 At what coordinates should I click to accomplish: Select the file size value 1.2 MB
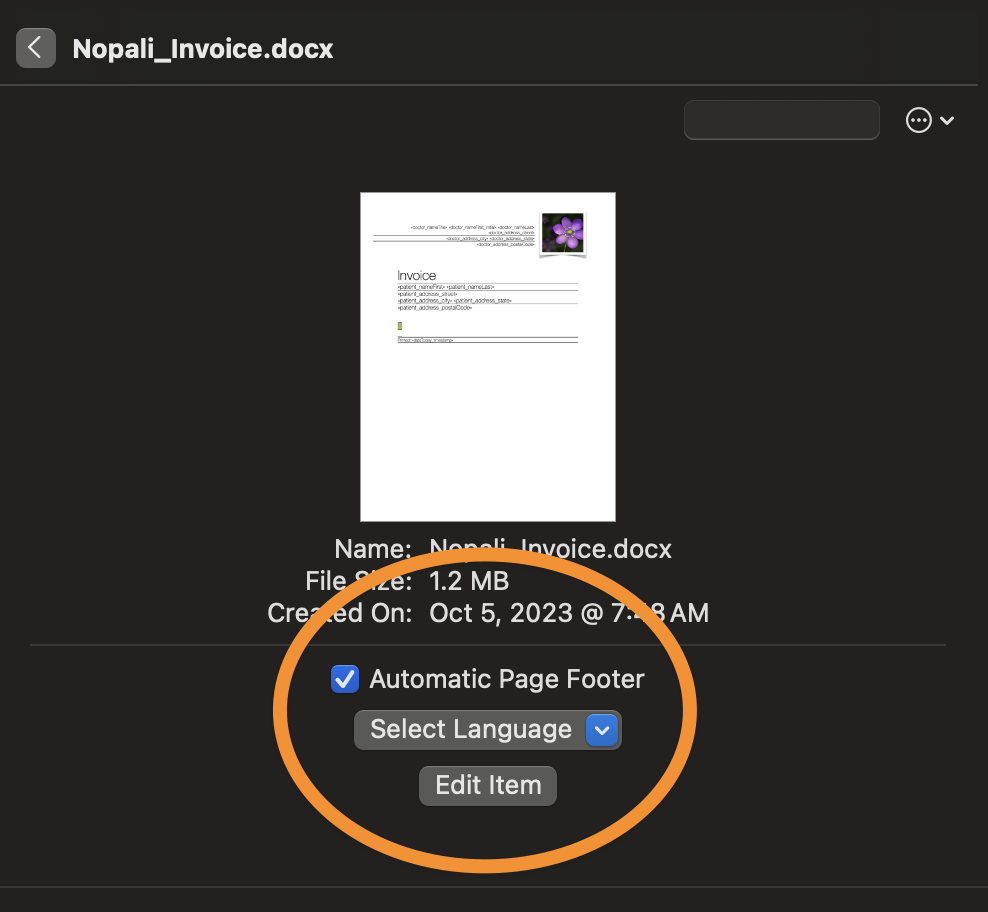coord(469,581)
